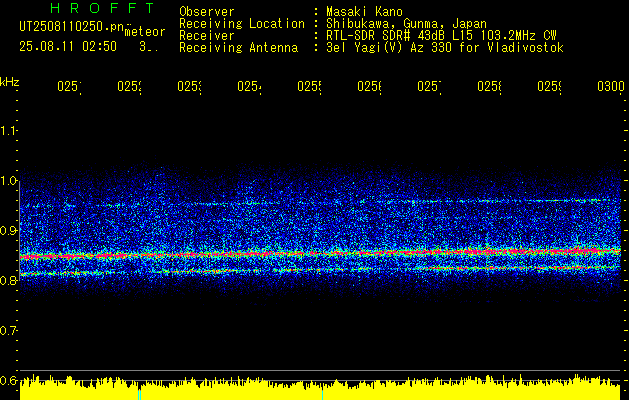Click the 3el Yagi antenna description

tap(445, 48)
